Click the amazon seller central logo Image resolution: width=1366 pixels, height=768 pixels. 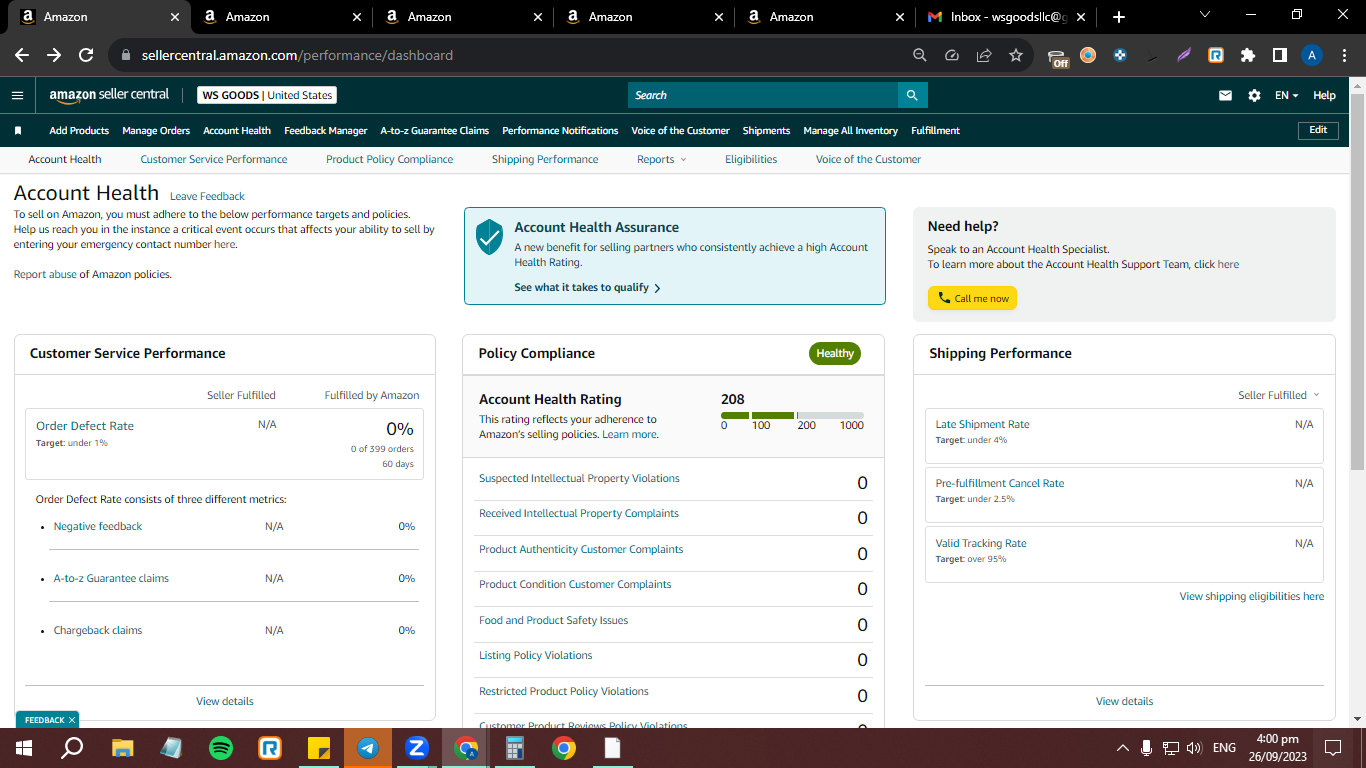(110, 95)
